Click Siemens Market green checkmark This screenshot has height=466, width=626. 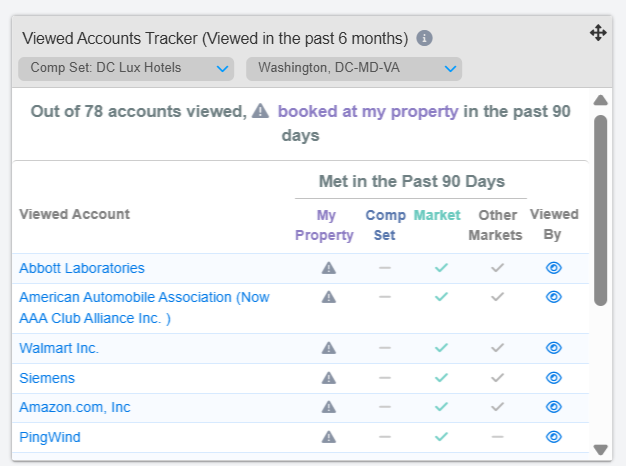pyautogui.click(x=441, y=377)
